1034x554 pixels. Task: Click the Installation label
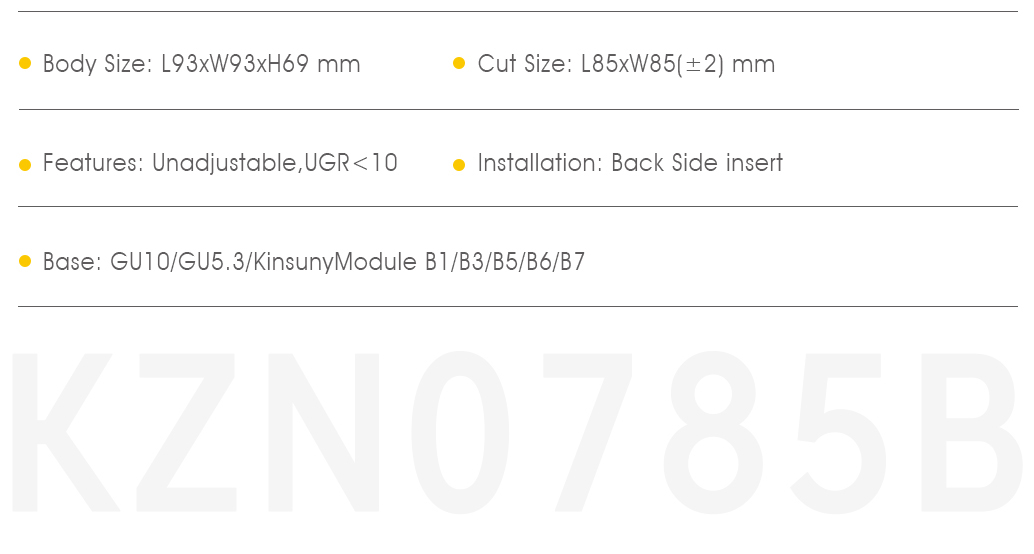tap(540, 163)
